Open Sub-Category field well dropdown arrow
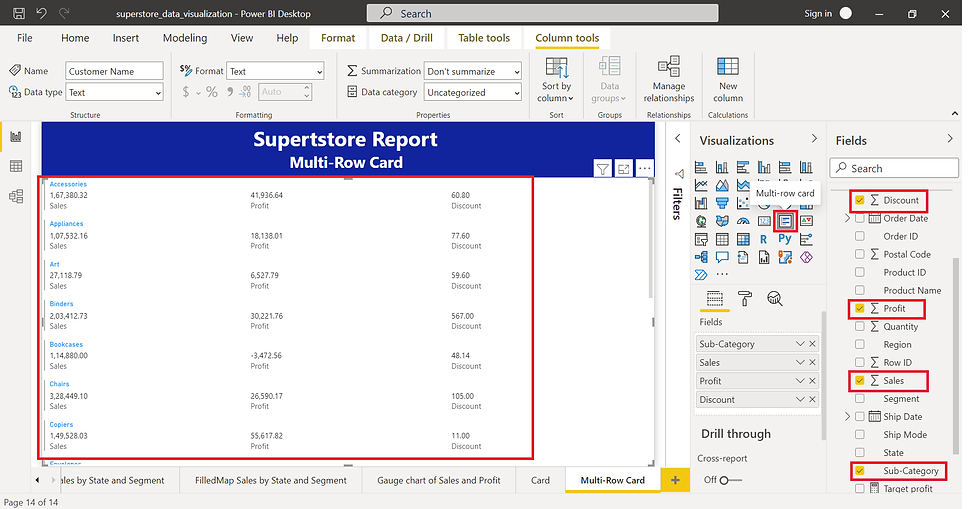The height and width of the screenshot is (509, 980). pos(800,344)
